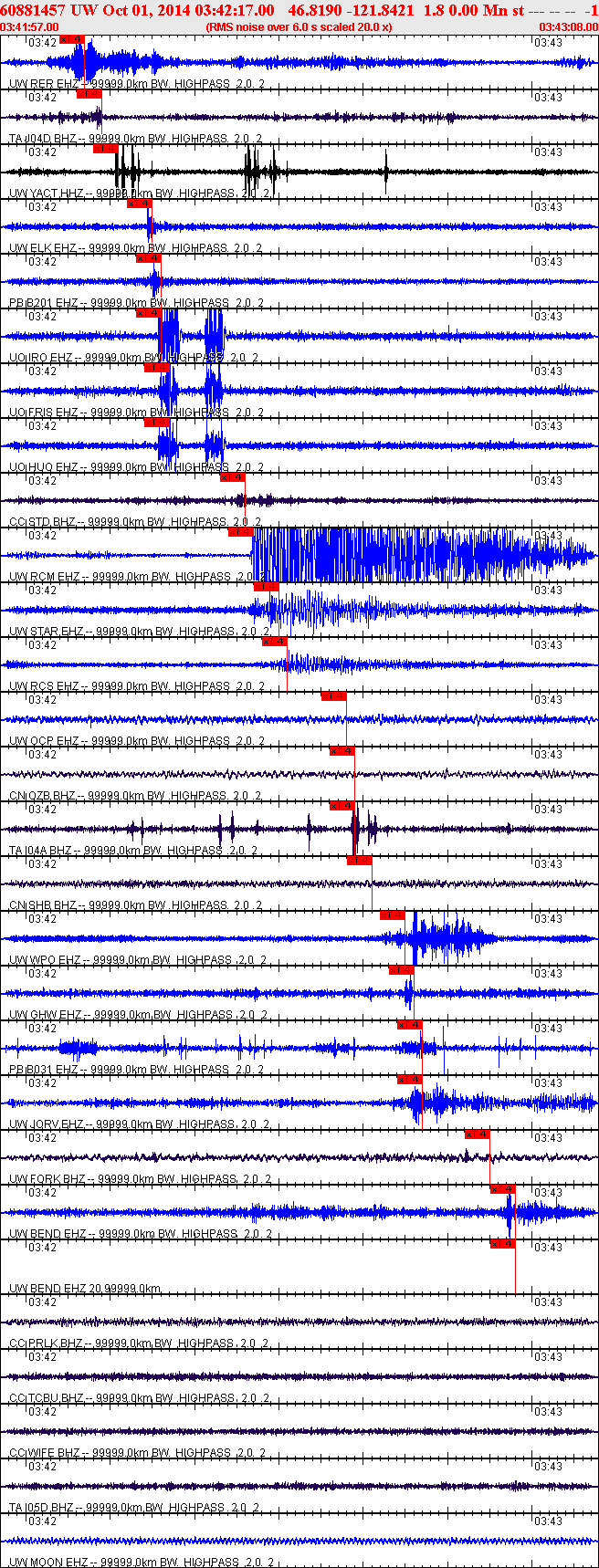Click the red pick flag on STD trace

pyautogui.click(x=233, y=477)
